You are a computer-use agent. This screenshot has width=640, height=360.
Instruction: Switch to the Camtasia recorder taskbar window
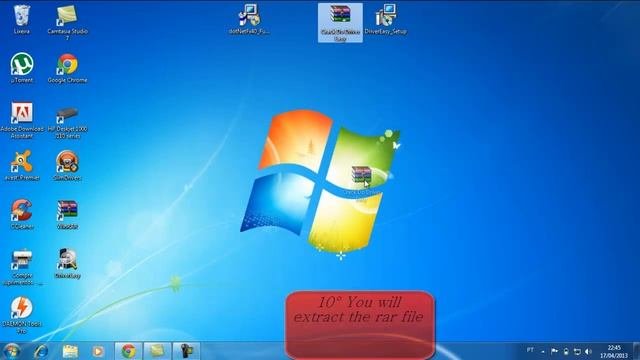tap(186, 351)
